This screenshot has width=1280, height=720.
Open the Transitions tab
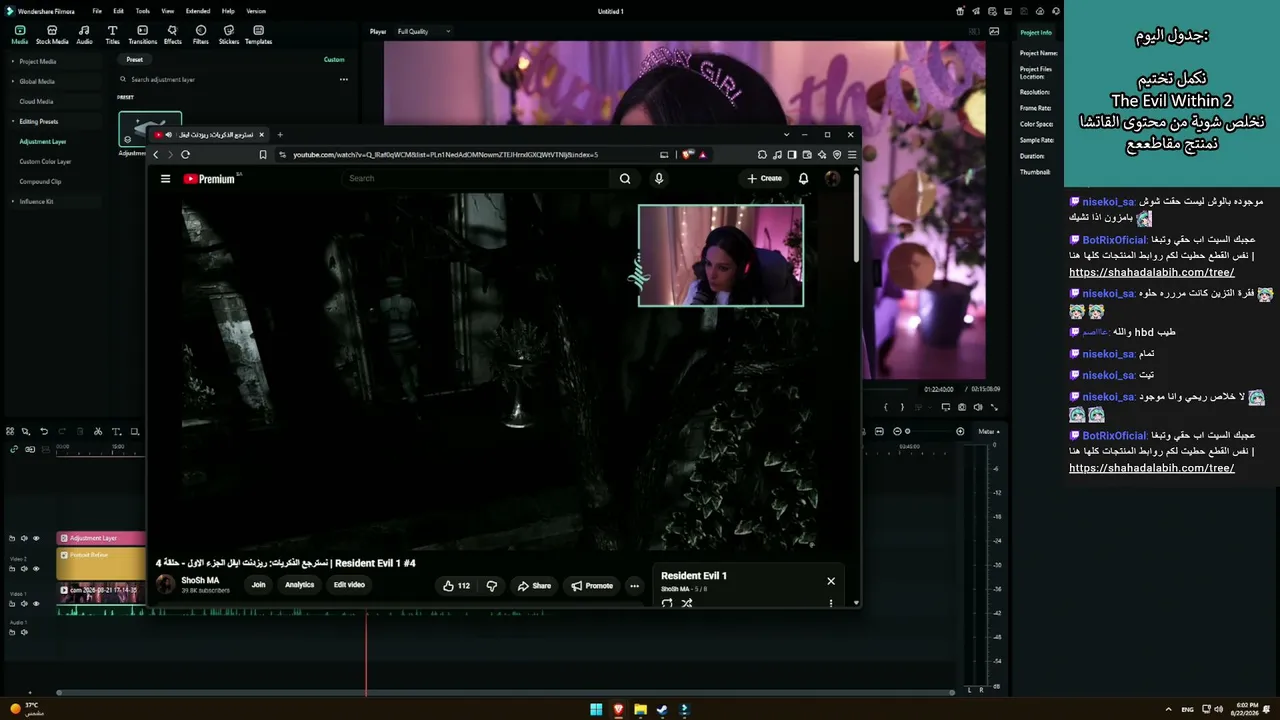[143, 35]
